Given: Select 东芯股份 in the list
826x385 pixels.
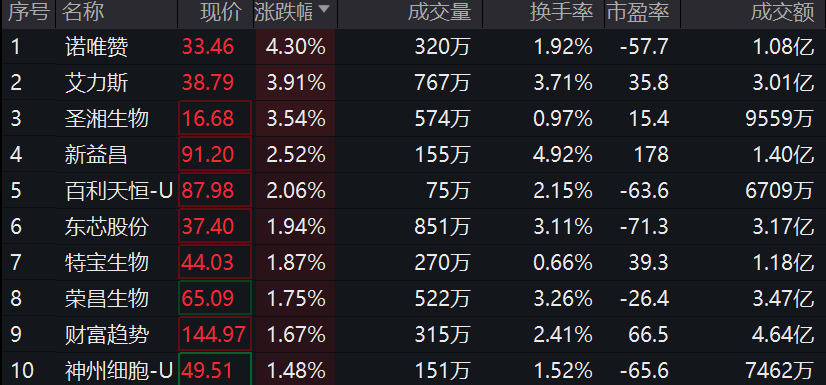Looking at the screenshot, I should (106, 226).
